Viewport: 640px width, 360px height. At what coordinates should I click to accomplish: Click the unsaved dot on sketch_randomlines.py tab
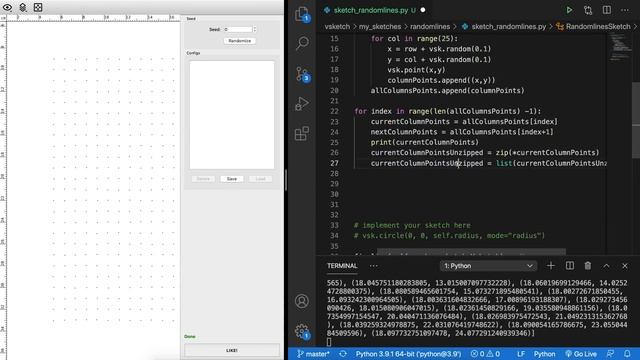423,10
